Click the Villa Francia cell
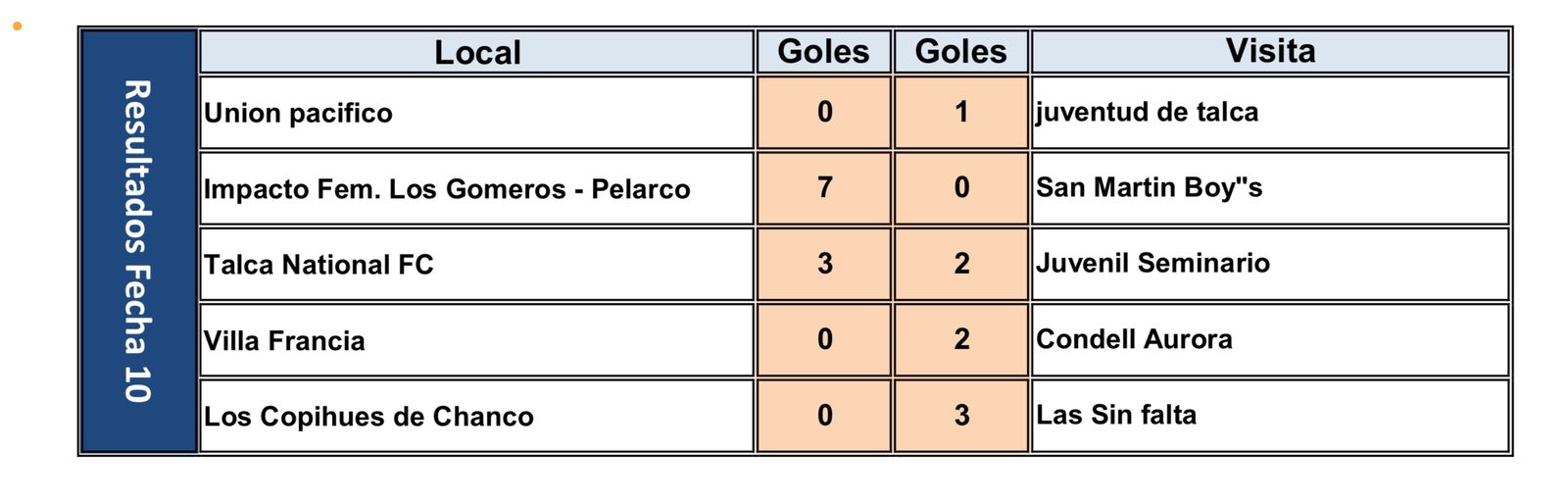Screen dimensions: 1568x500 pos(477,340)
